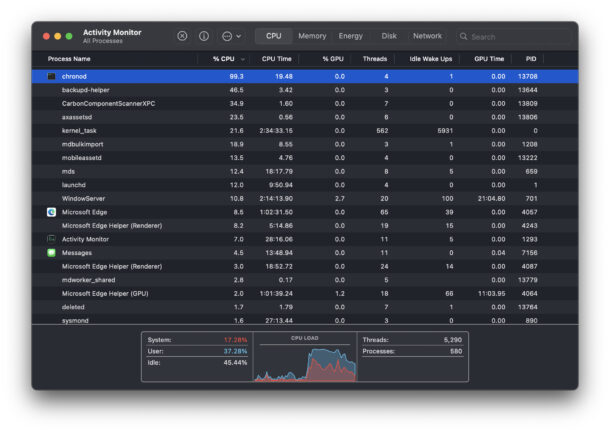
Task: Open the Energy tab
Action: tap(351, 36)
